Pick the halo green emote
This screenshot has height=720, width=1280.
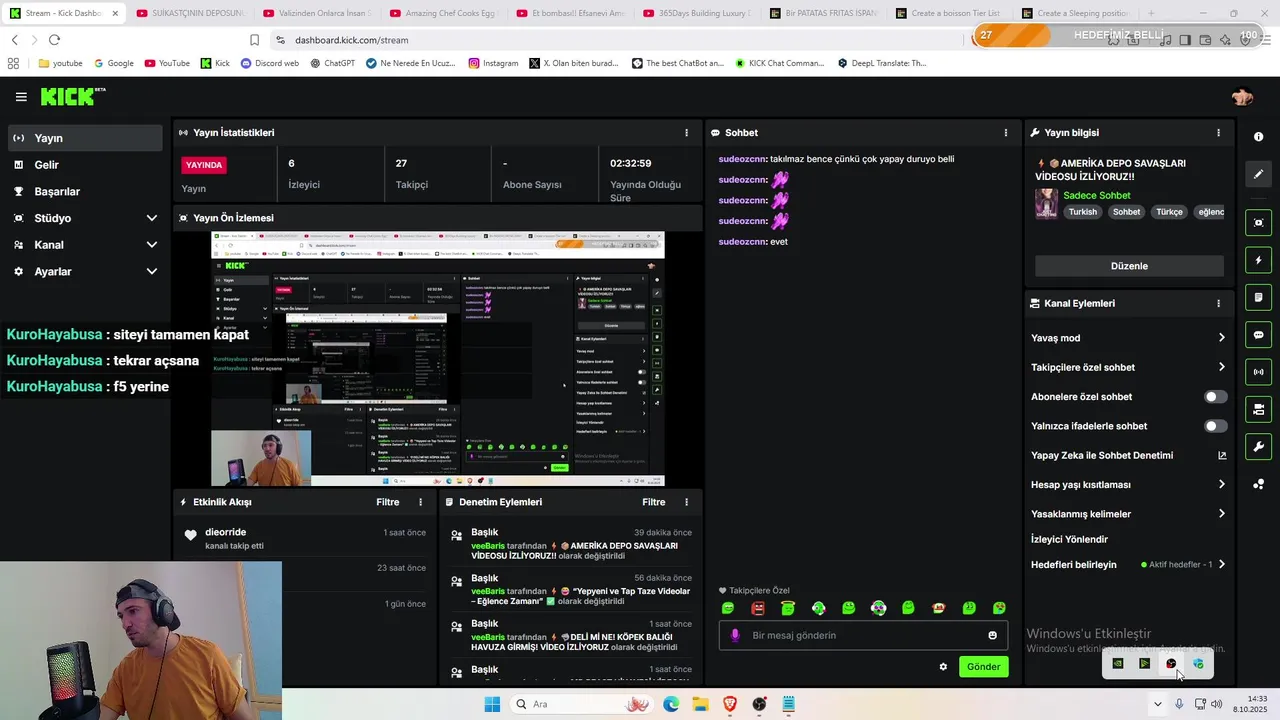[788, 608]
